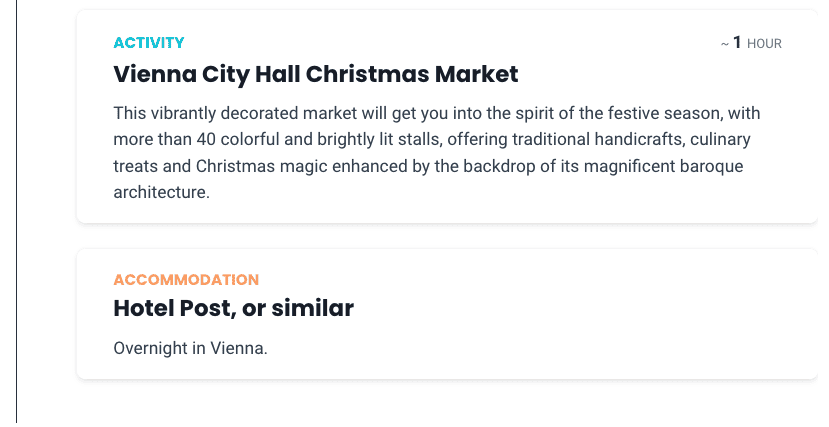Click the white gap between both cards

click(x=447, y=236)
